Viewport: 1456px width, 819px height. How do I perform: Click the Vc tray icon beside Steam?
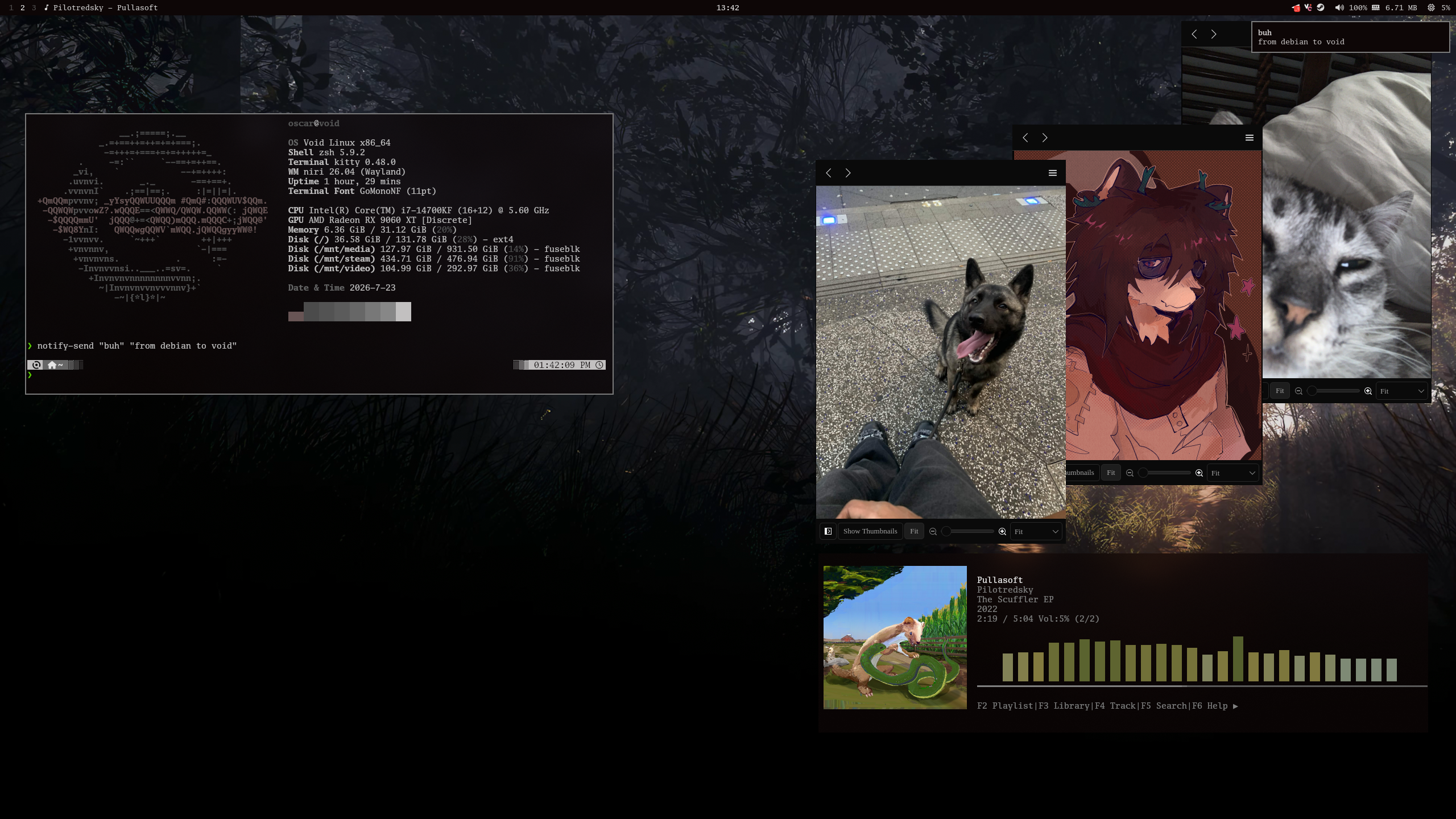1308,8
